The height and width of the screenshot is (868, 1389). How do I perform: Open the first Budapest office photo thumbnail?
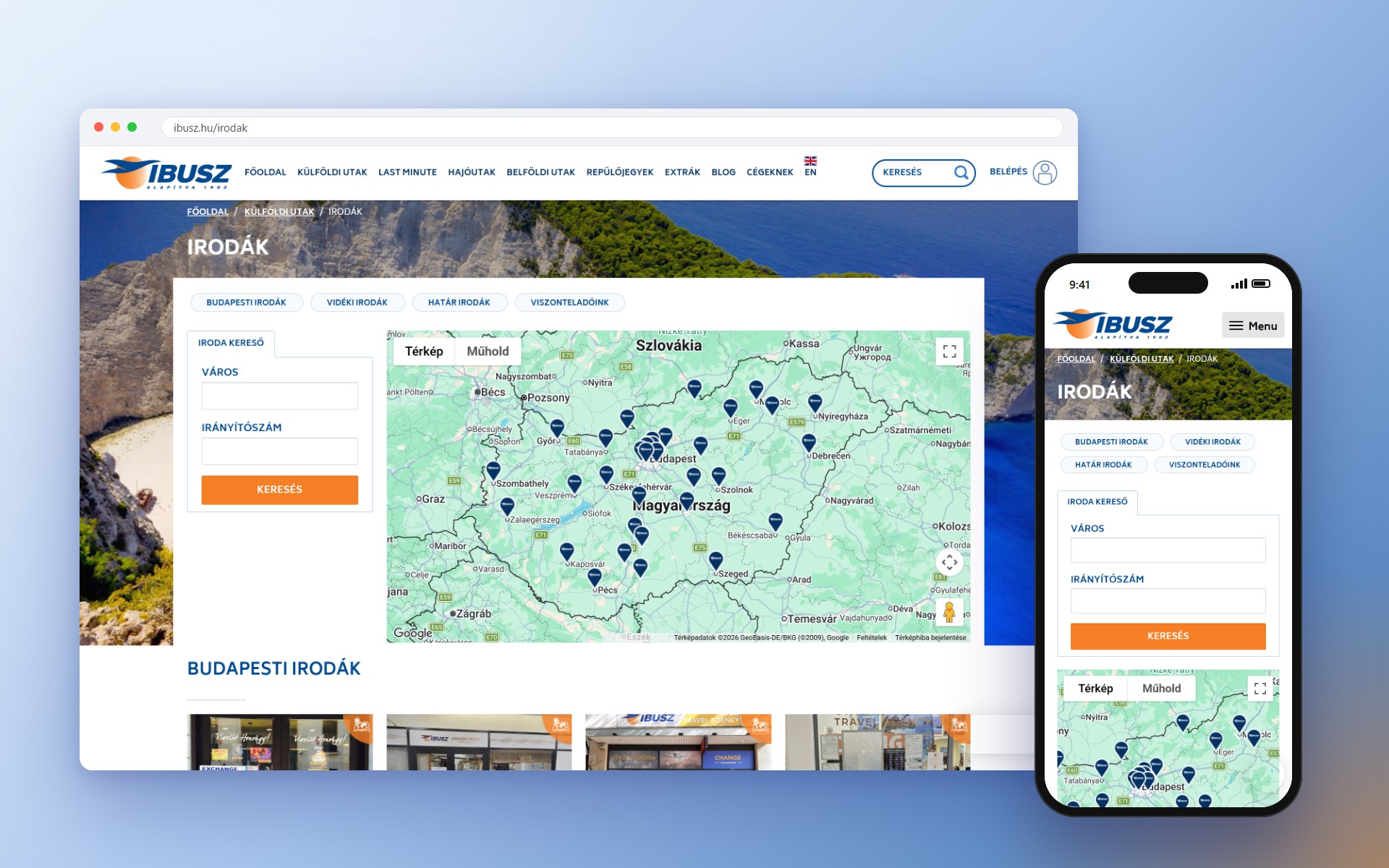(x=279, y=742)
